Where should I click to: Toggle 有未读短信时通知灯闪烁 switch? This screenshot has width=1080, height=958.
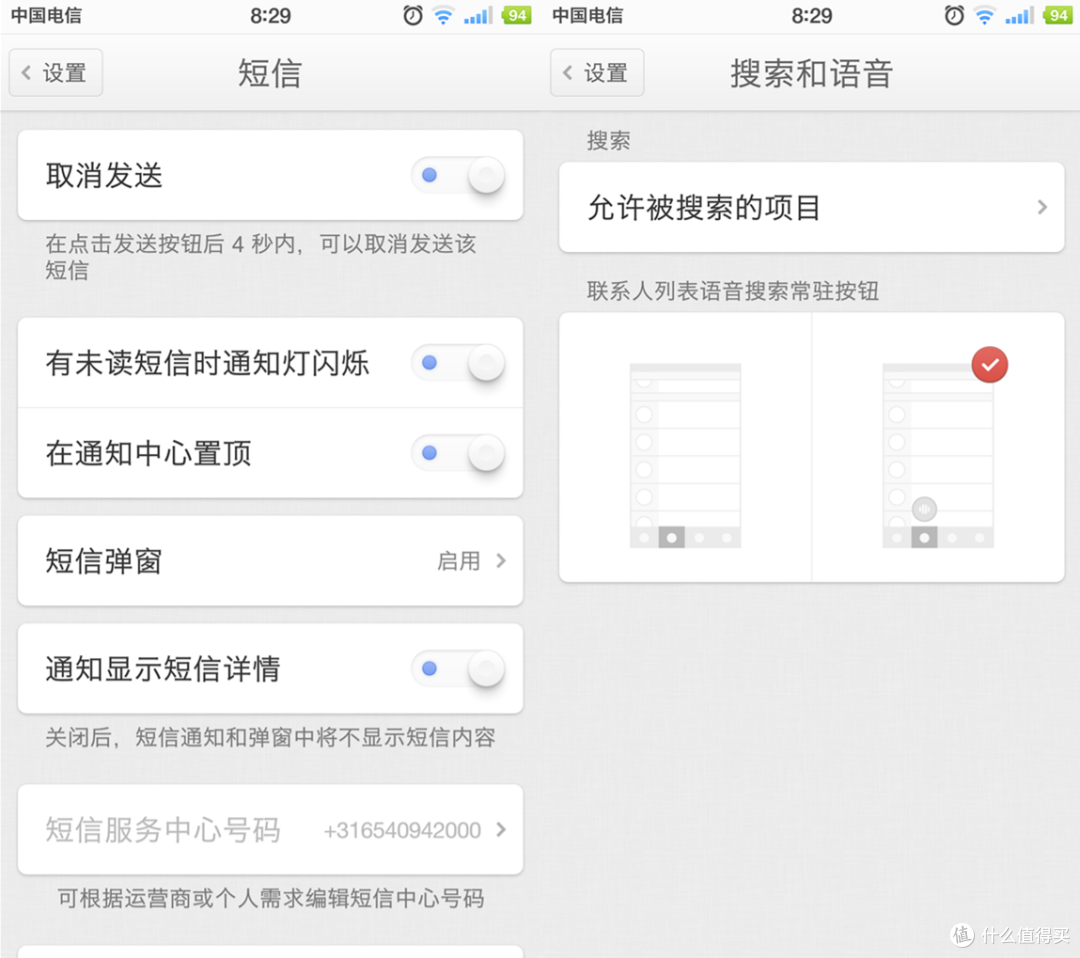pos(458,363)
